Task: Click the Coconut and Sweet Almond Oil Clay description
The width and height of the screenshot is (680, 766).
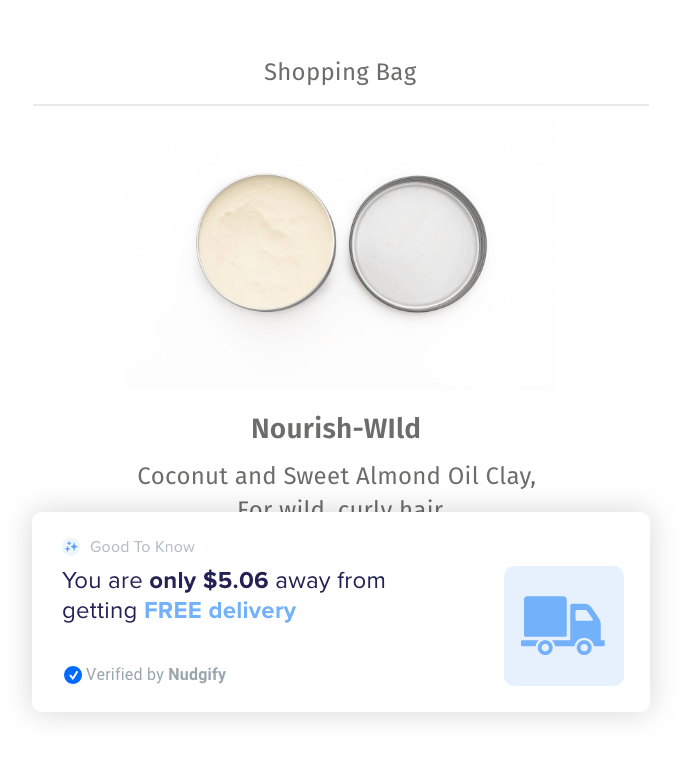Action: coord(336,476)
